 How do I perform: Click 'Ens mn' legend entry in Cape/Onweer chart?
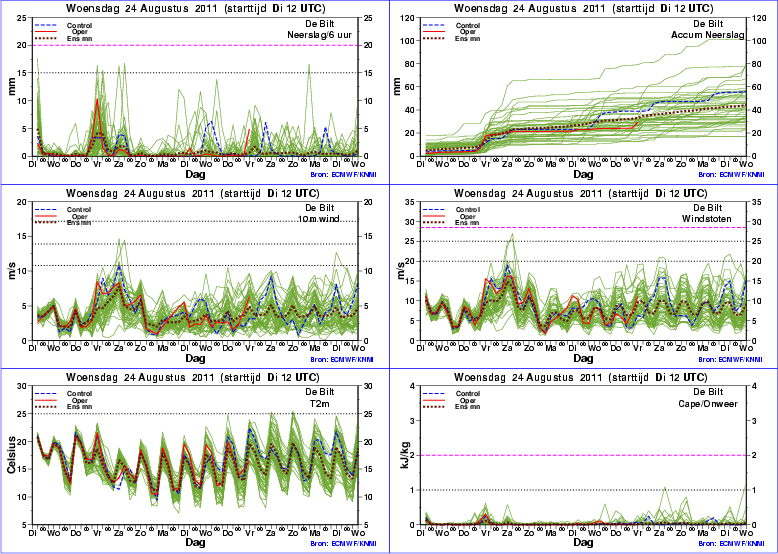tap(468, 407)
